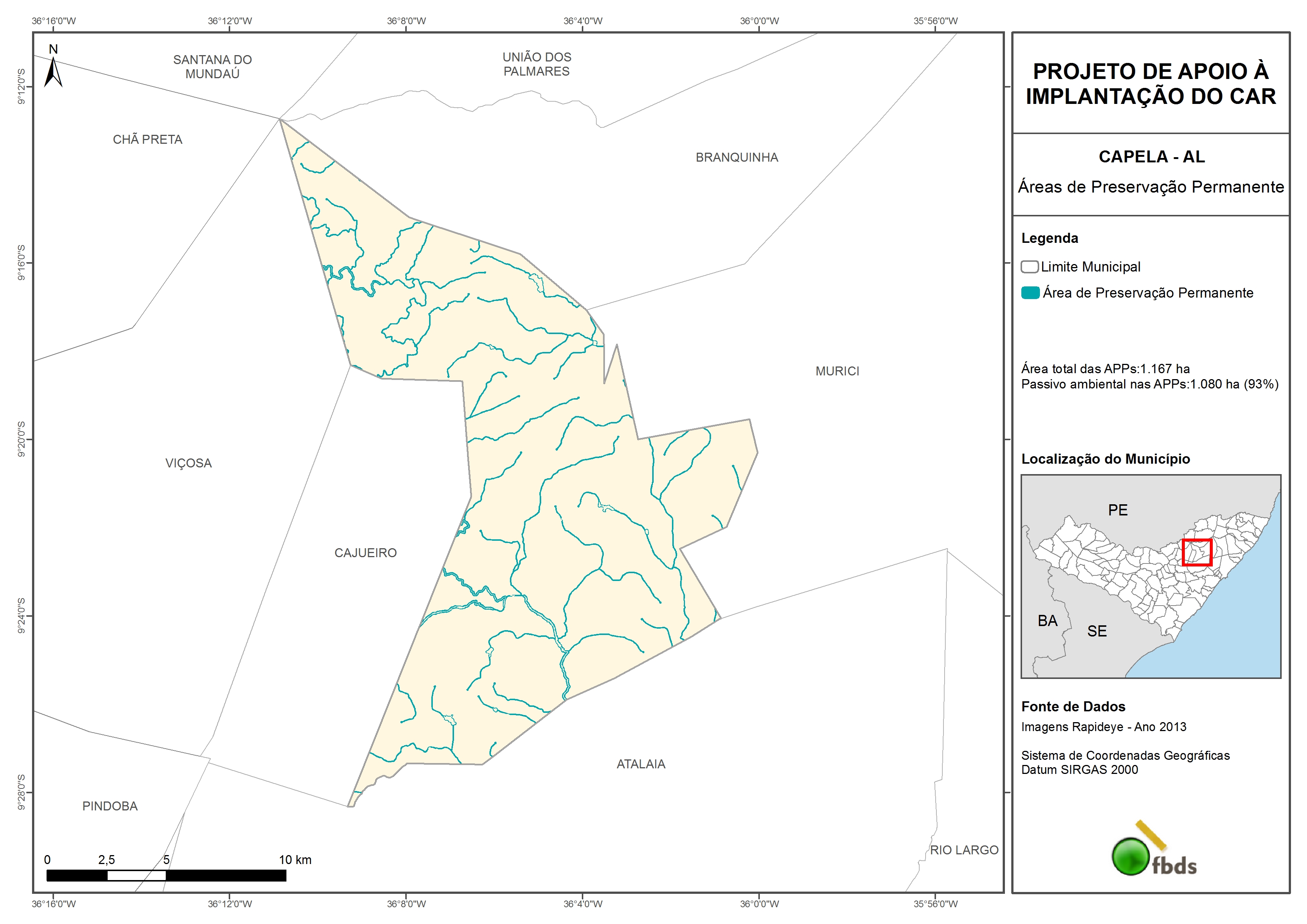This screenshot has width=1307, height=924.
Task: Click the Limite Municipal legend symbol
Action: pyautogui.click(x=1029, y=266)
